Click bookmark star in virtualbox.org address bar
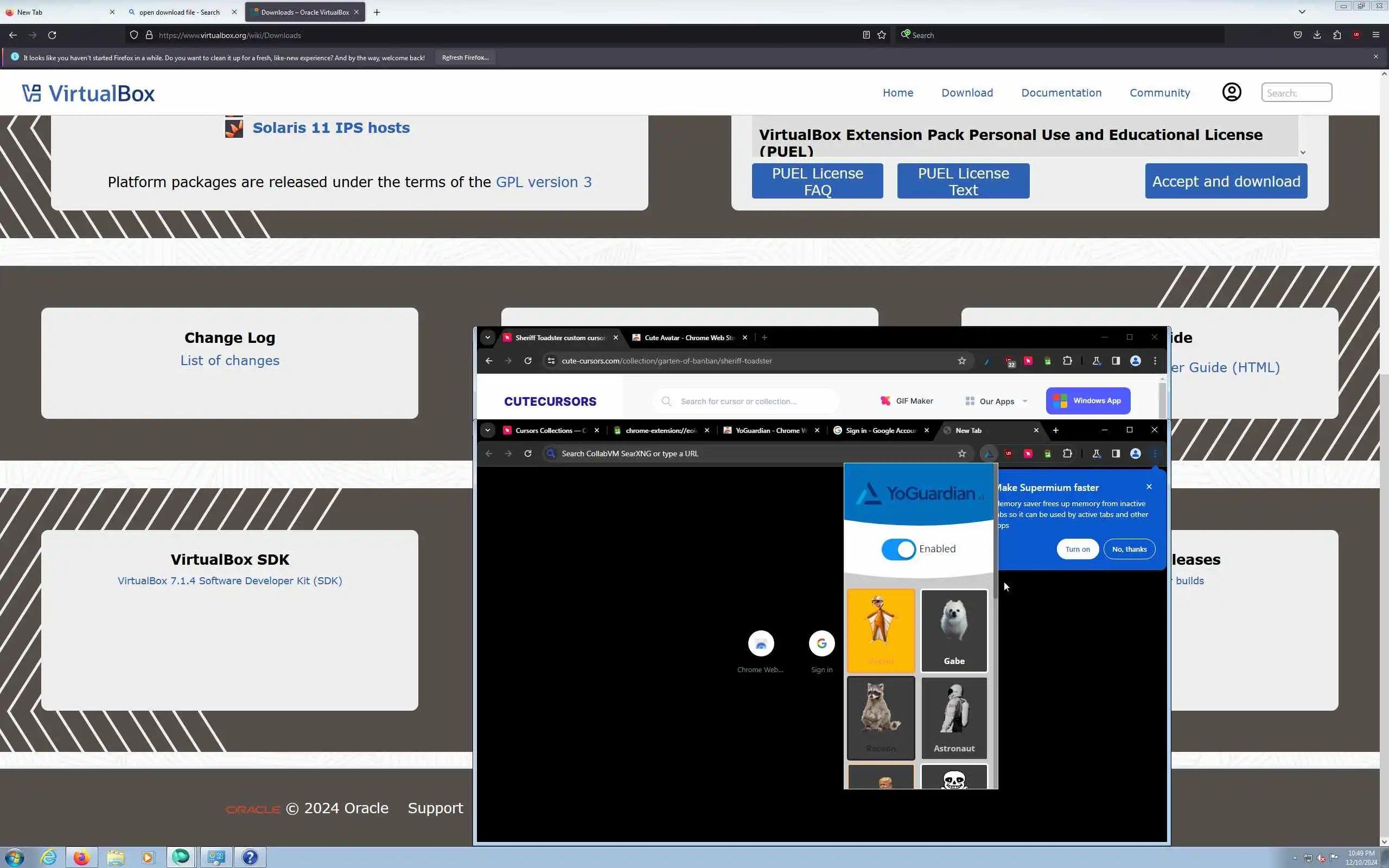Viewport: 1389px width, 868px height. click(x=882, y=35)
